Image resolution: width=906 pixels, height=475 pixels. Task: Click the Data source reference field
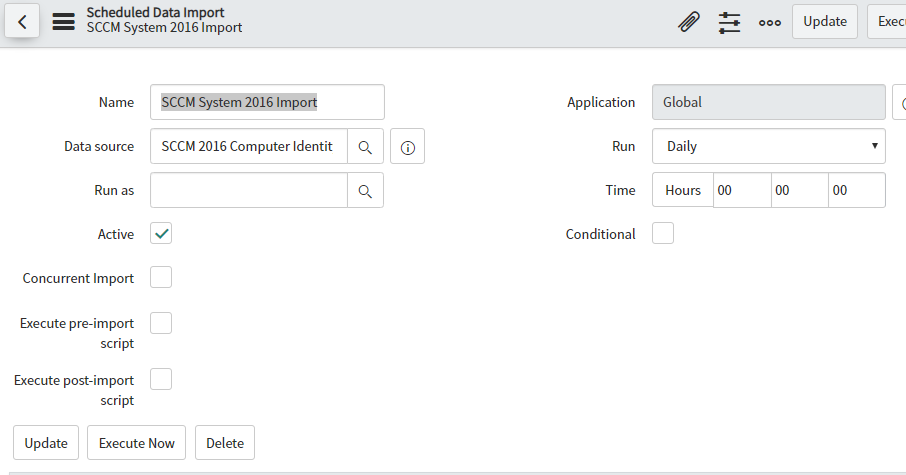pos(248,146)
